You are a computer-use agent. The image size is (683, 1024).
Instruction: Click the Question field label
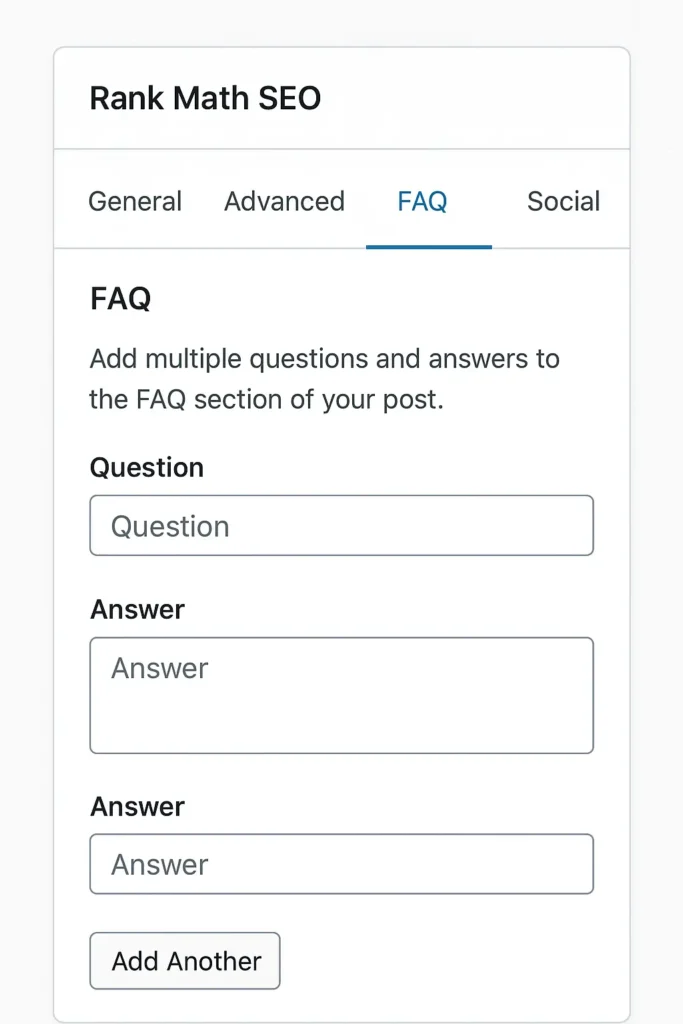pyautogui.click(x=146, y=467)
